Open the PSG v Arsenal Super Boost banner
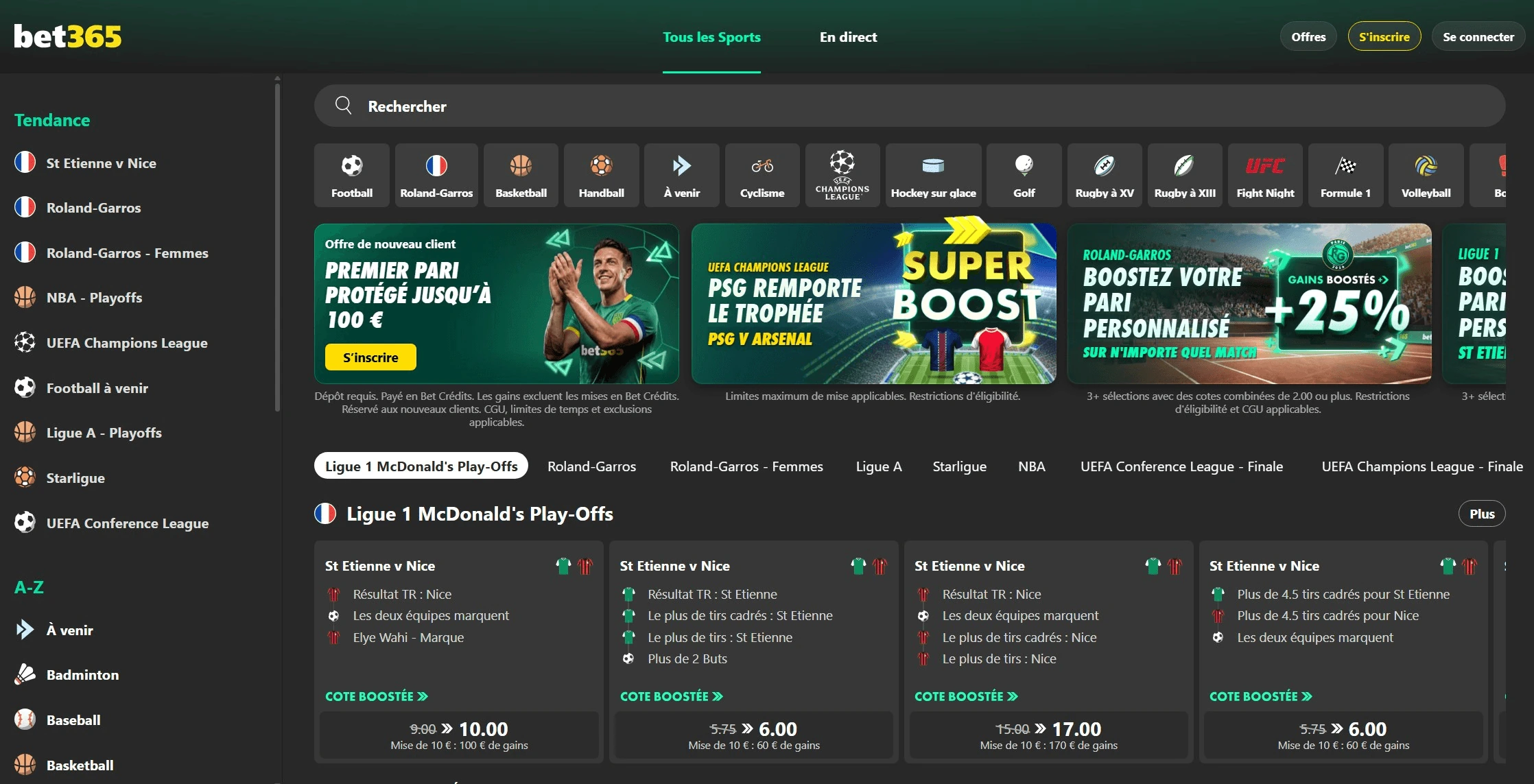The width and height of the screenshot is (1534, 784). coord(873,303)
